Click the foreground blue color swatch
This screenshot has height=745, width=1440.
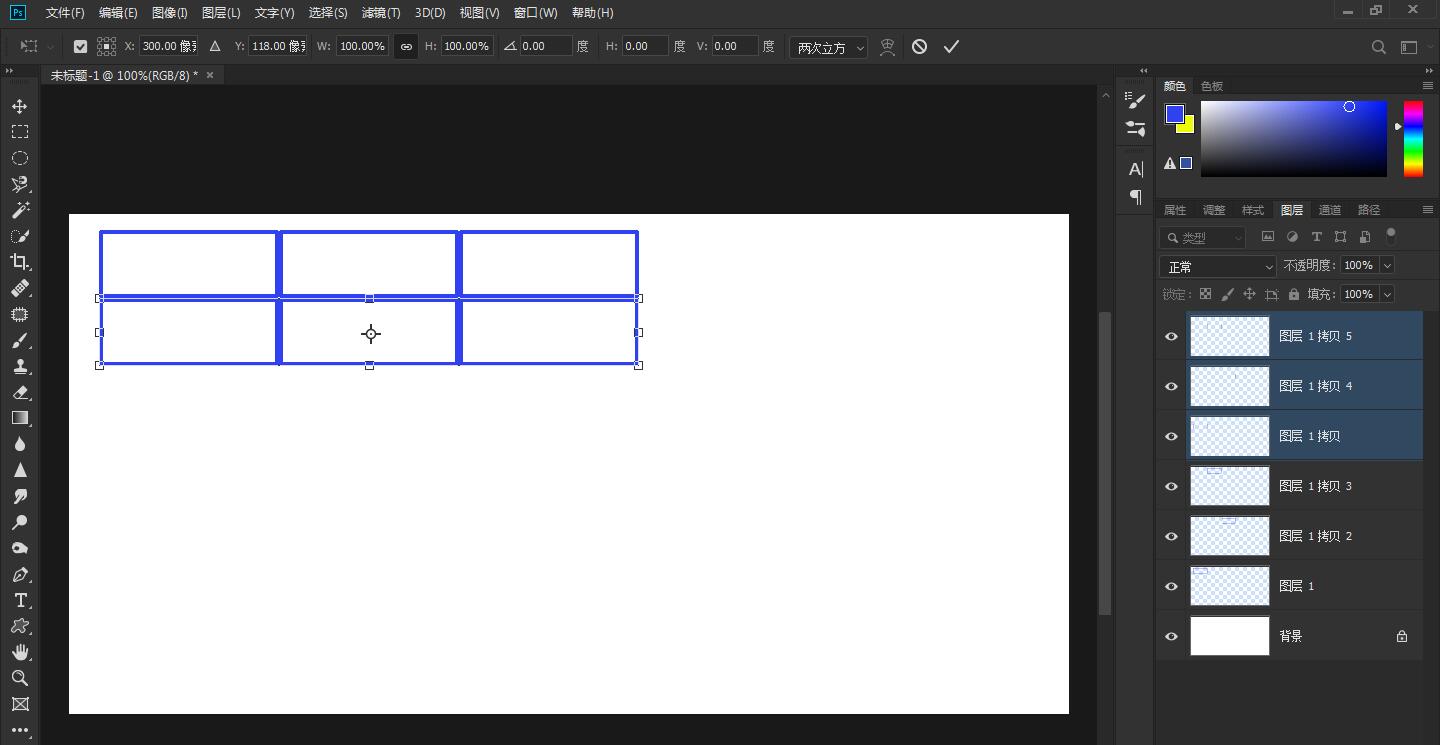click(x=1174, y=114)
